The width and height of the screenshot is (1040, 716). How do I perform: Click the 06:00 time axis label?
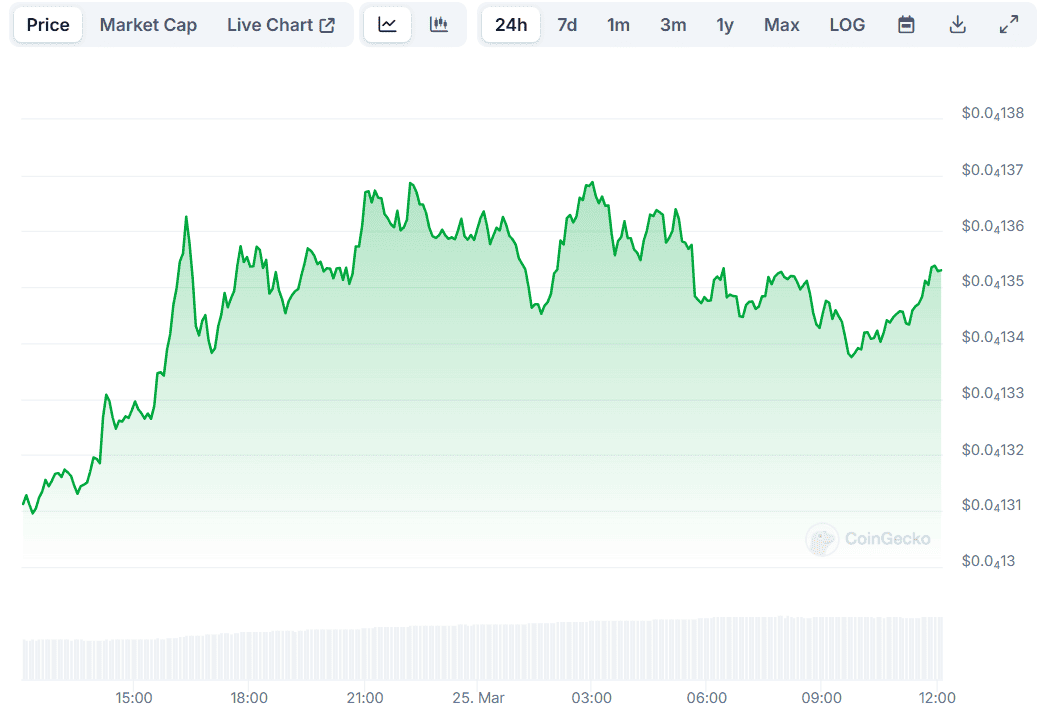[706, 698]
